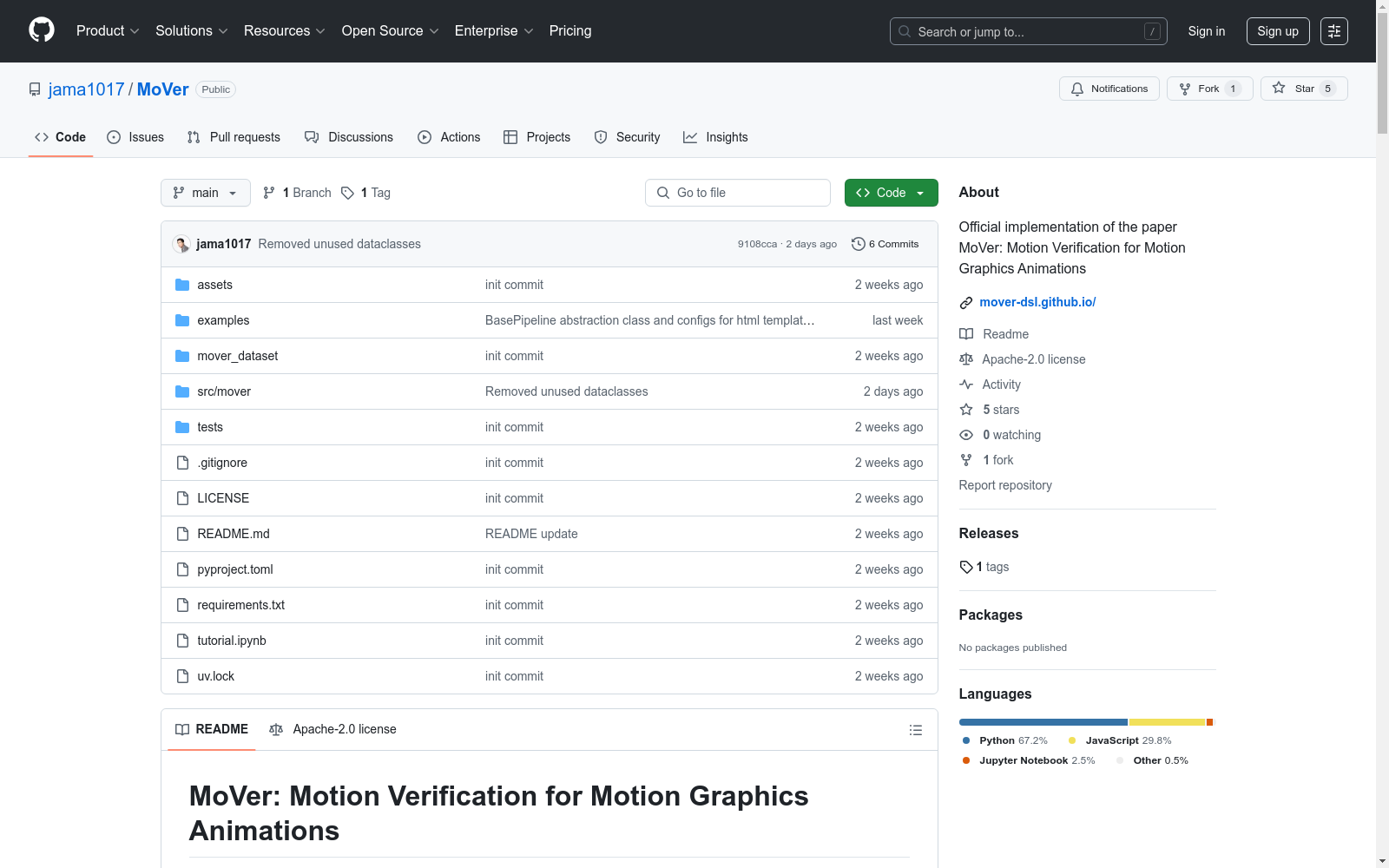Expand the Open Source menu
The width and height of the screenshot is (1389, 868).
pyautogui.click(x=391, y=31)
